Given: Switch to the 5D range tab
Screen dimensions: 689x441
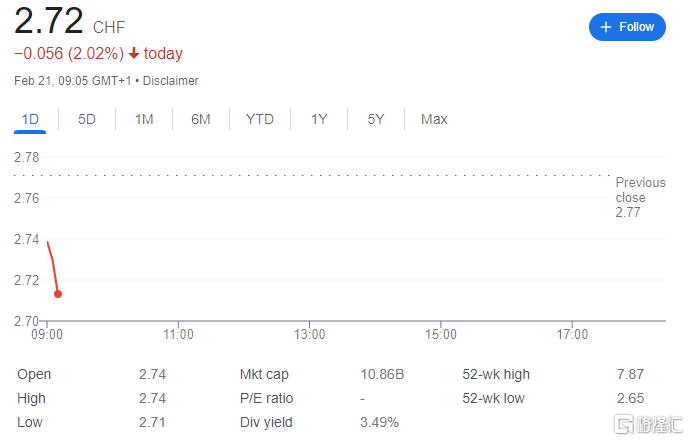Looking at the screenshot, I should 87,119.
